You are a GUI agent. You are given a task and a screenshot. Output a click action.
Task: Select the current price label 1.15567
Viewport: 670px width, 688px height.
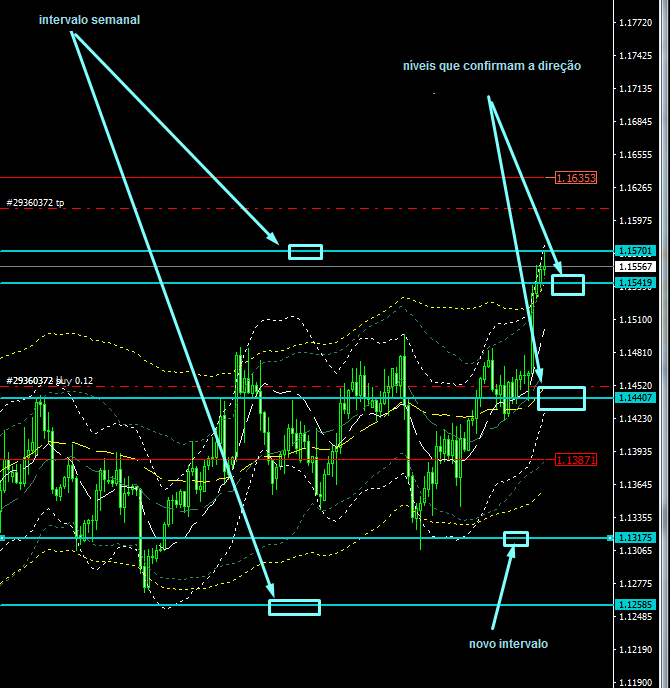coord(636,267)
